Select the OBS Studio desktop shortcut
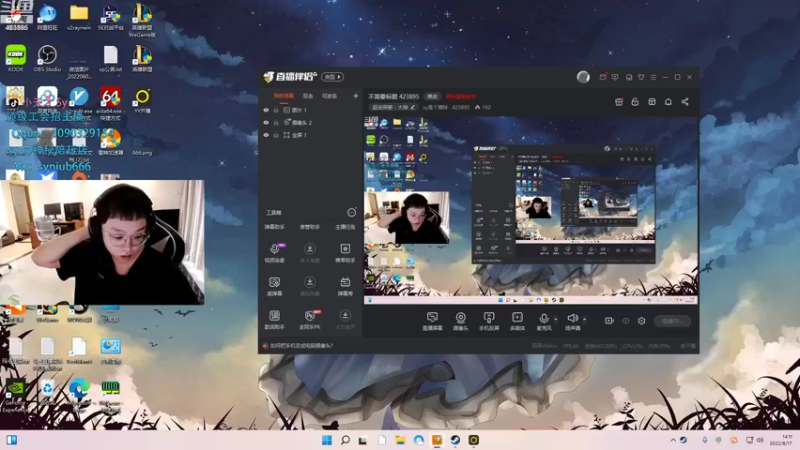800x450 pixels. tap(47, 59)
